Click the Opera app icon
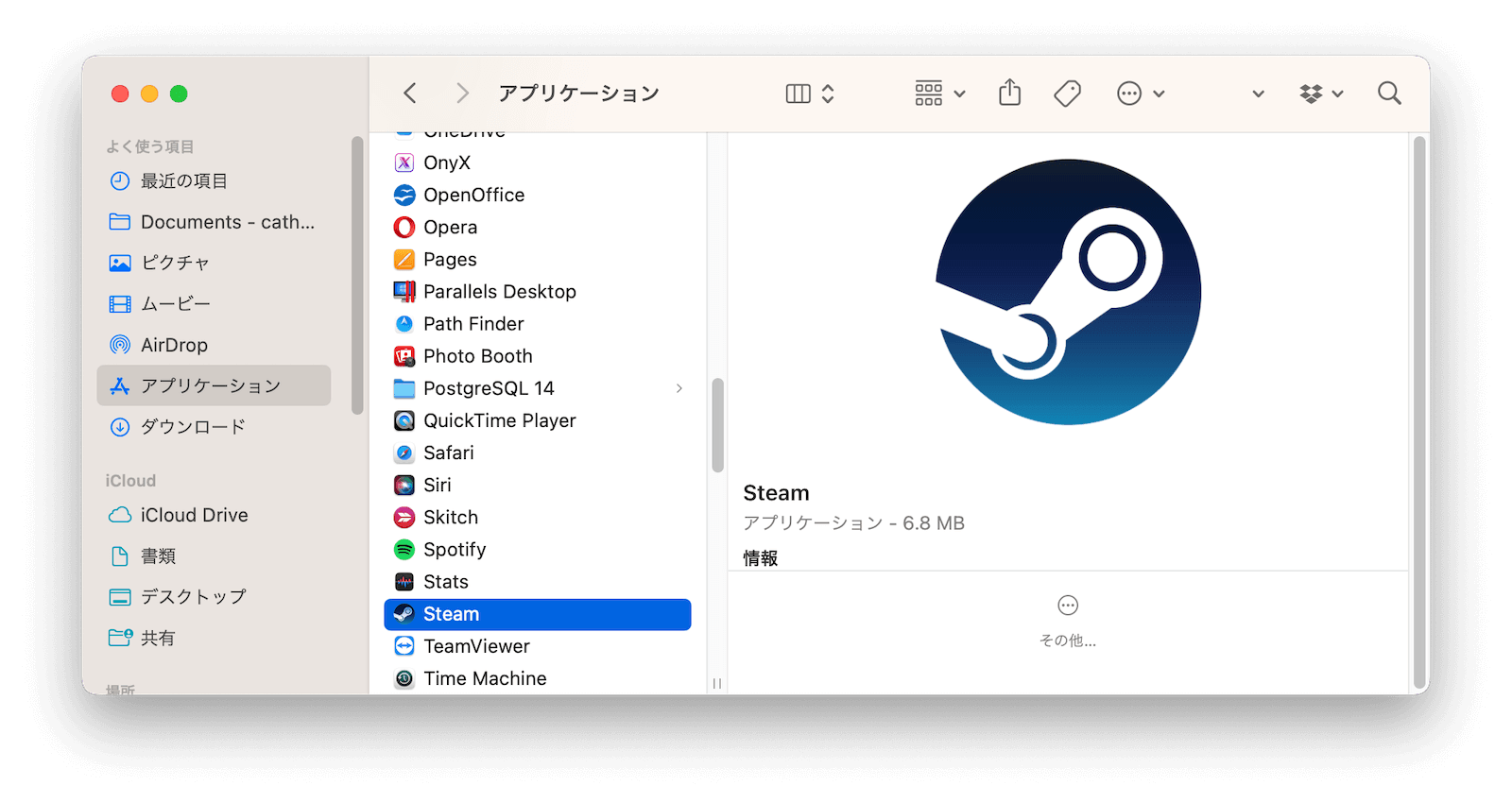This screenshot has height=803, width=1512. 404,227
